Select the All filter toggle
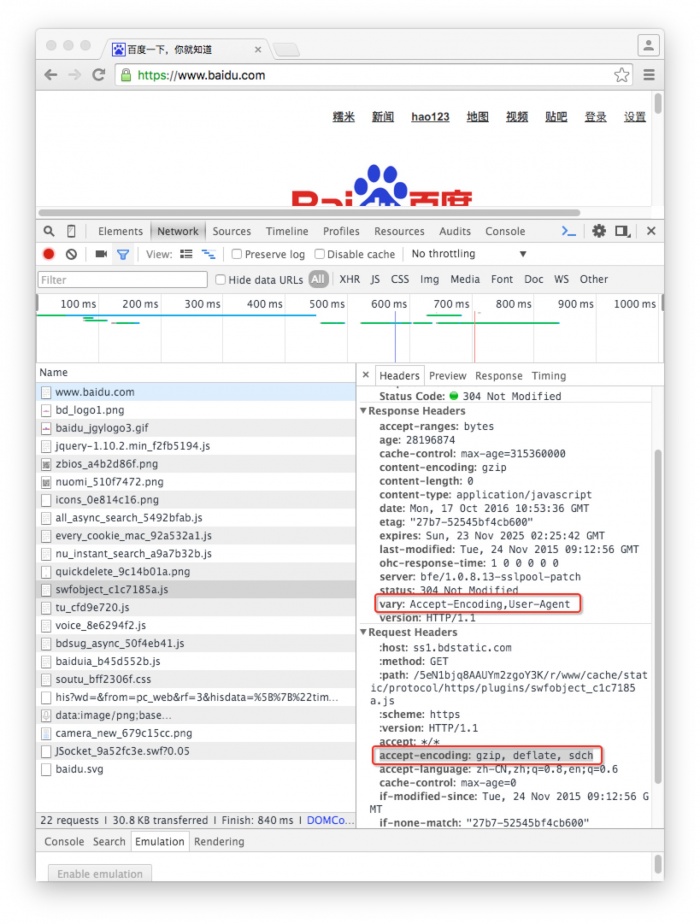The image size is (700, 924). pos(318,279)
